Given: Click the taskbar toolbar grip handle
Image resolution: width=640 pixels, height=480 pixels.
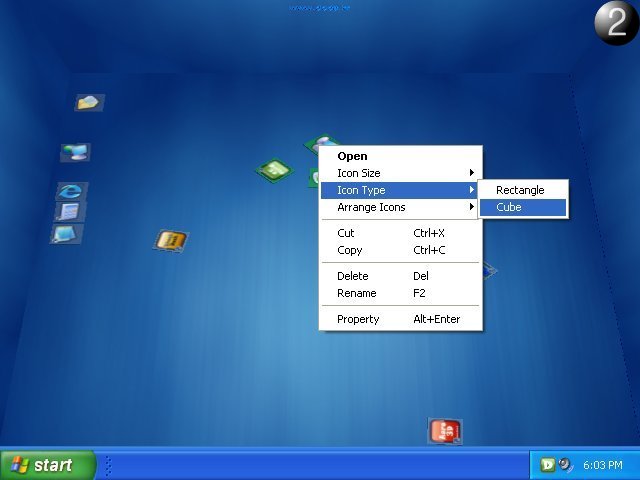Looking at the screenshot, I should [109, 466].
